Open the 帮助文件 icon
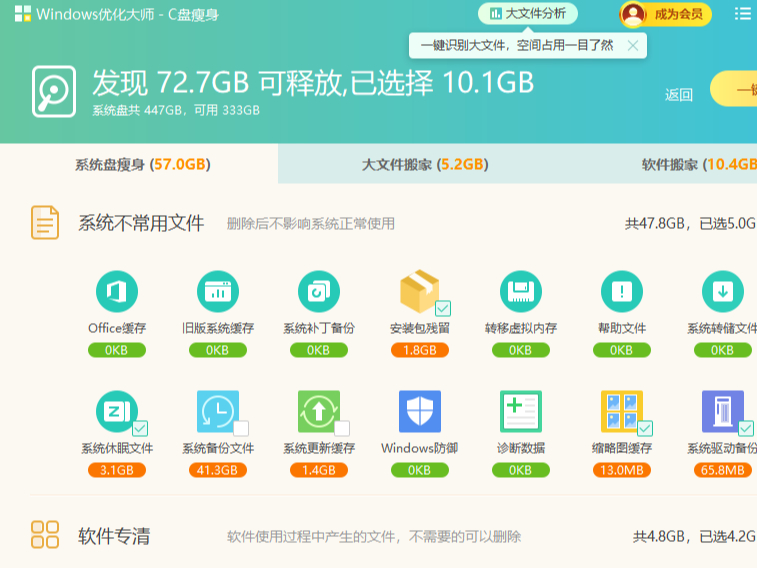The height and width of the screenshot is (568, 757). point(621,291)
